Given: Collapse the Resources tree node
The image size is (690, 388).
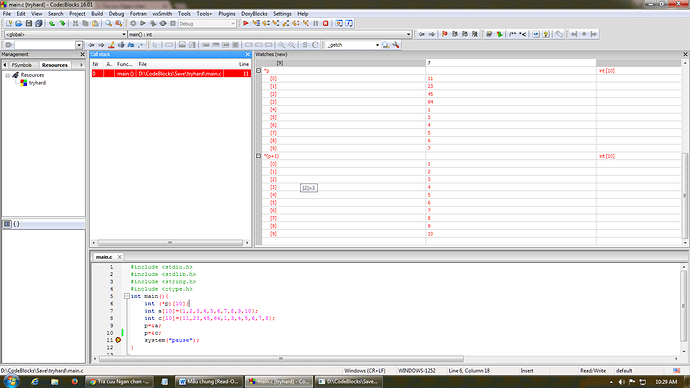Looking at the screenshot, I should pyautogui.click(x=7, y=75).
